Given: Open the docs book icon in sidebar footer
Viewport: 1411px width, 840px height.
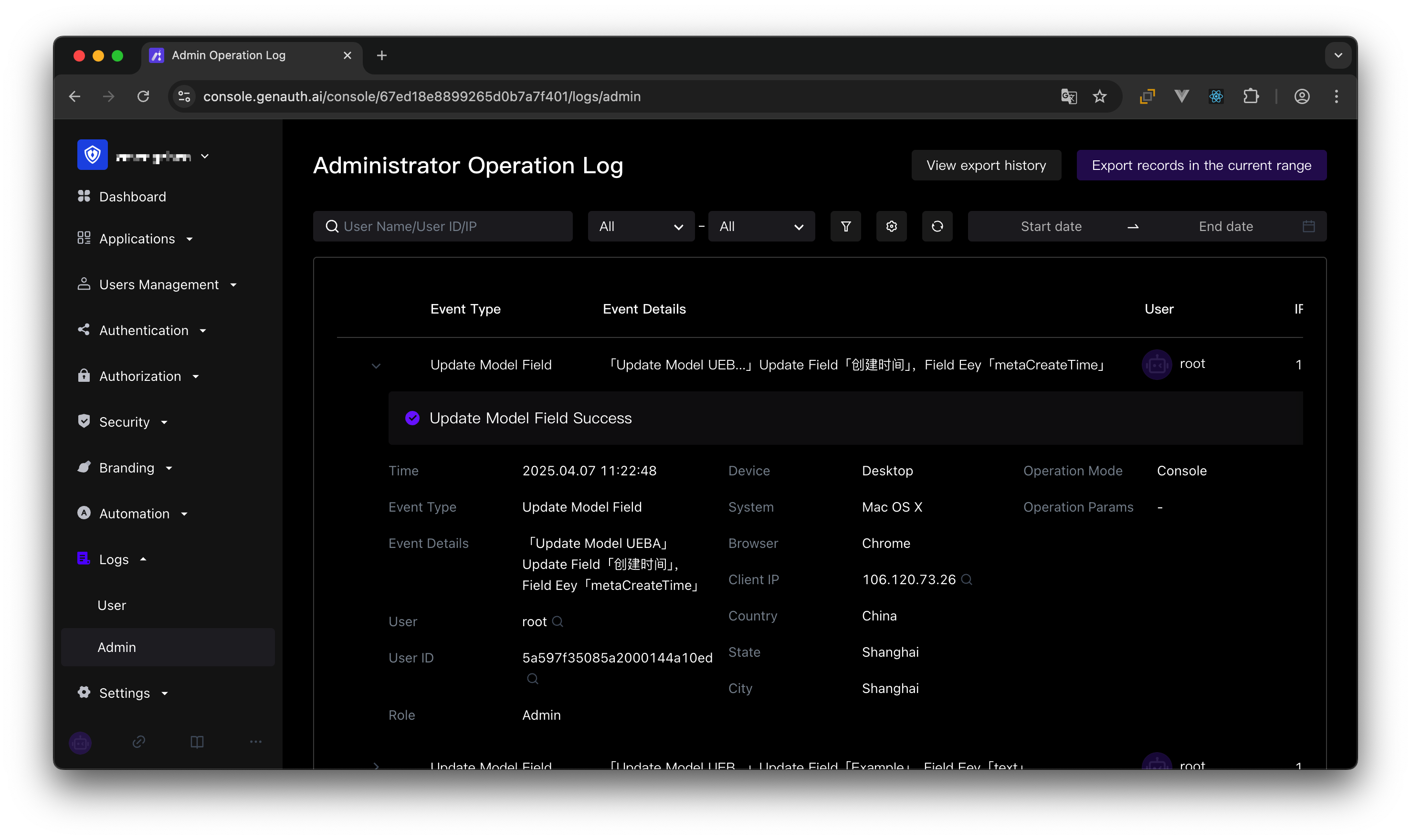Looking at the screenshot, I should pyautogui.click(x=197, y=742).
